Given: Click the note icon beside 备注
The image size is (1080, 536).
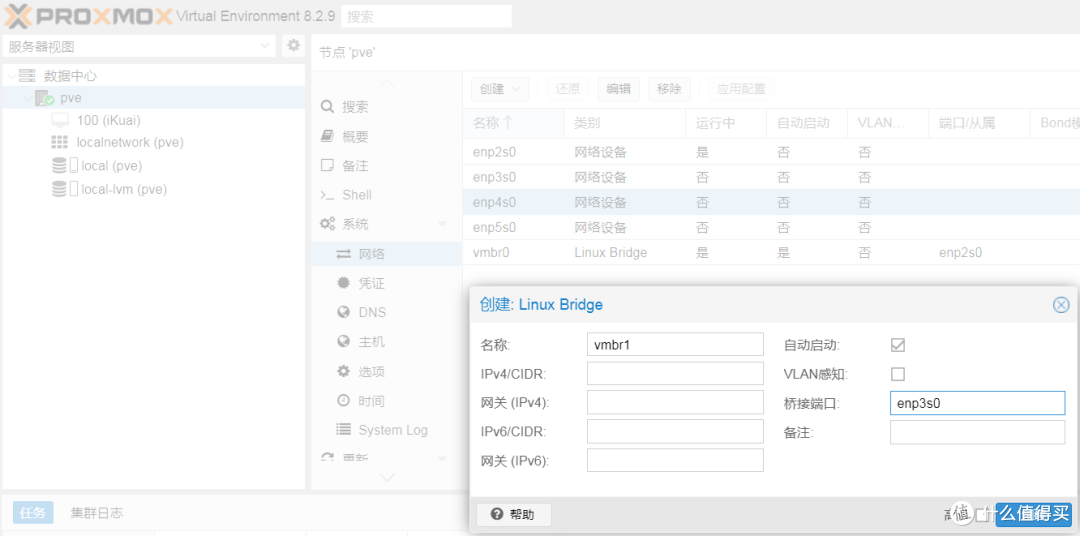Looking at the screenshot, I should (x=327, y=166).
